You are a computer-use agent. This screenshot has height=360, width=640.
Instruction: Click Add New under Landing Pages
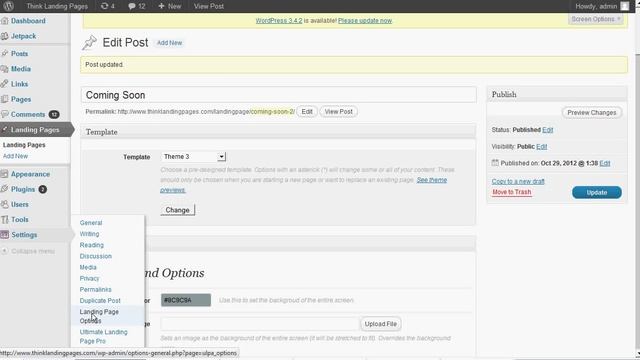pyautogui.click(x=16, y=156)
